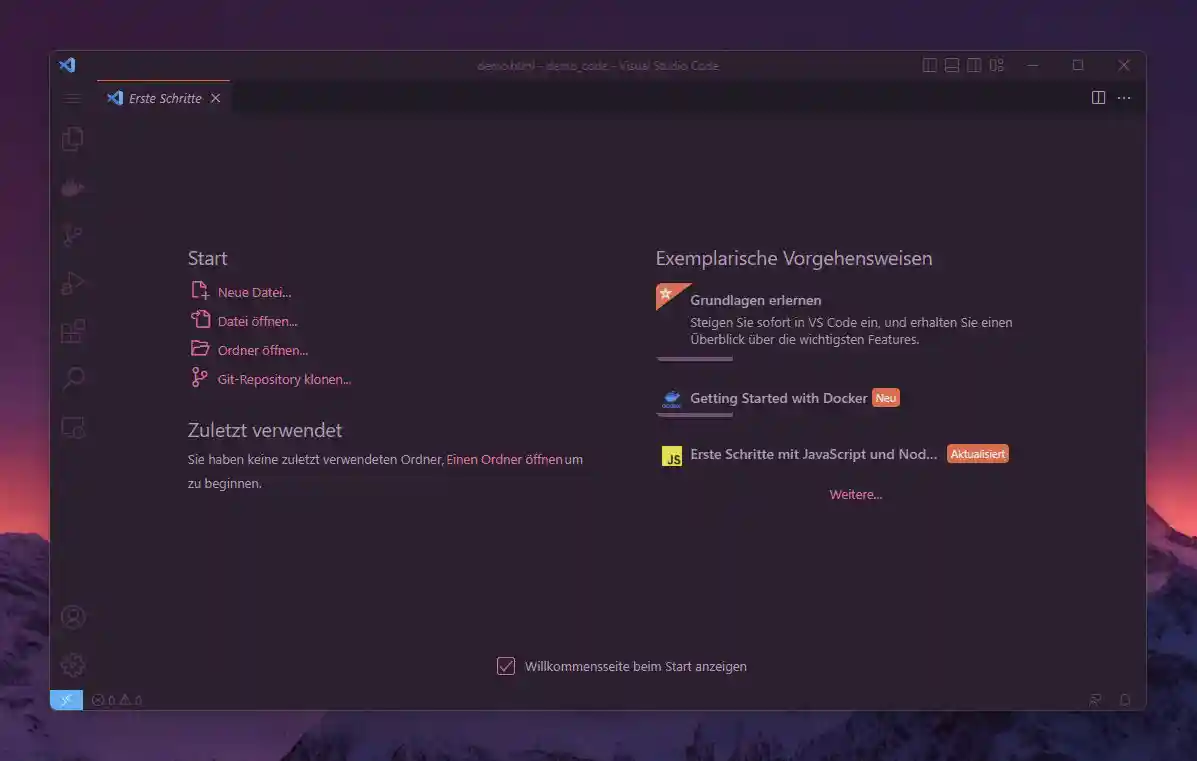Image resolution: width=1197 pixels, height=761 pixels.
Task: Click the Ordner öffnen folder icon
Action: pos(200,349)
